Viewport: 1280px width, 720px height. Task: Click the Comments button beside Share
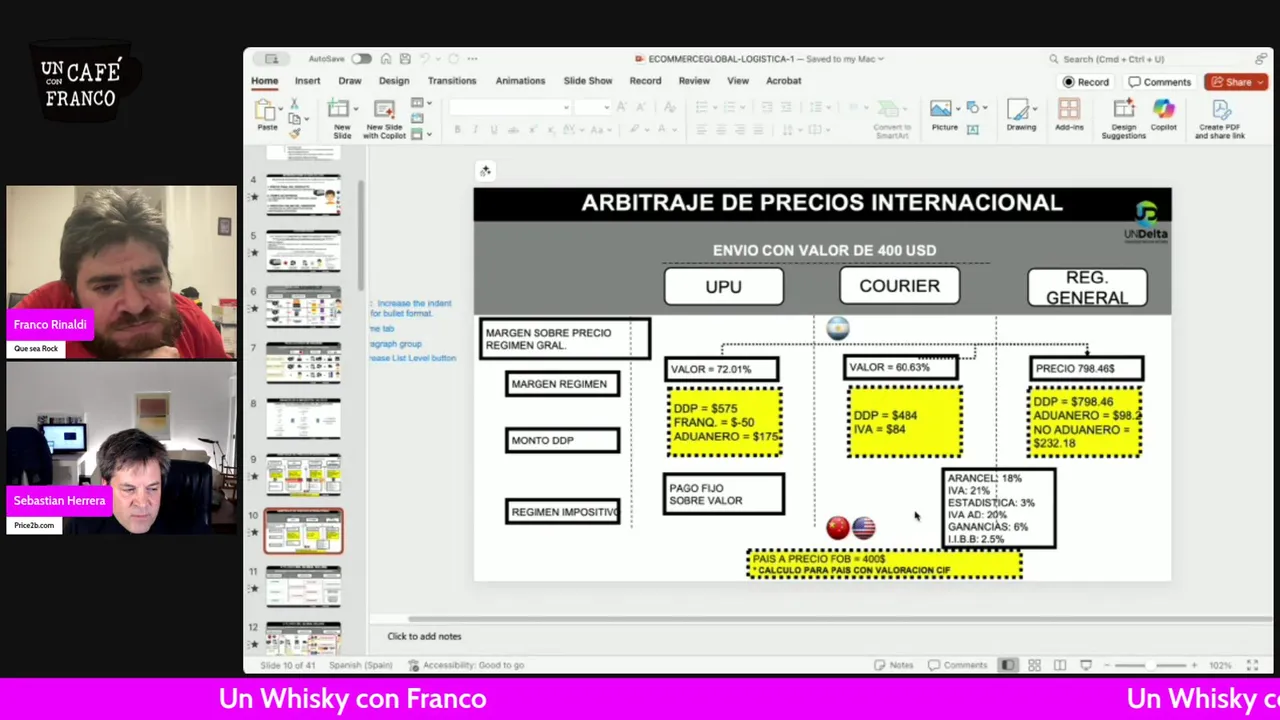pyautogui.click(x=1160, y=82)
